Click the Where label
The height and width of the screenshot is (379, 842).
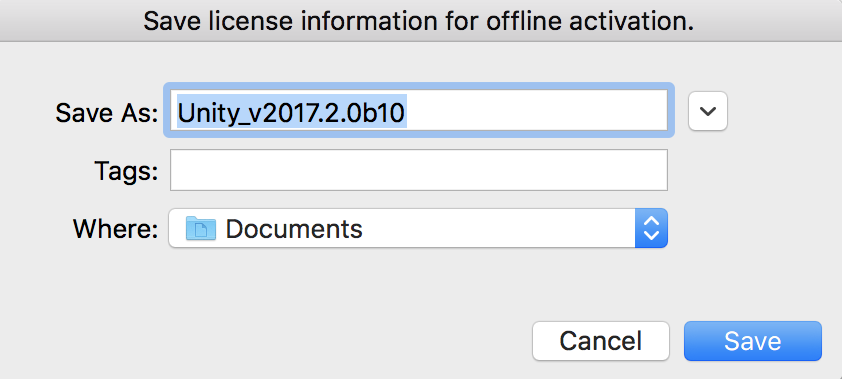(x=115, y=229)
